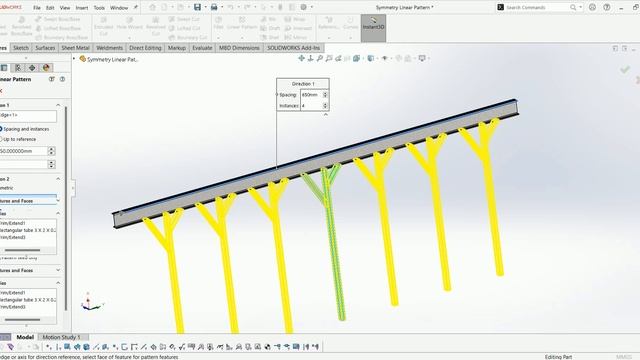Screen dimensions: 640x360
Task: Click the Linear Pattern help question icon
Action: point(62,79)
